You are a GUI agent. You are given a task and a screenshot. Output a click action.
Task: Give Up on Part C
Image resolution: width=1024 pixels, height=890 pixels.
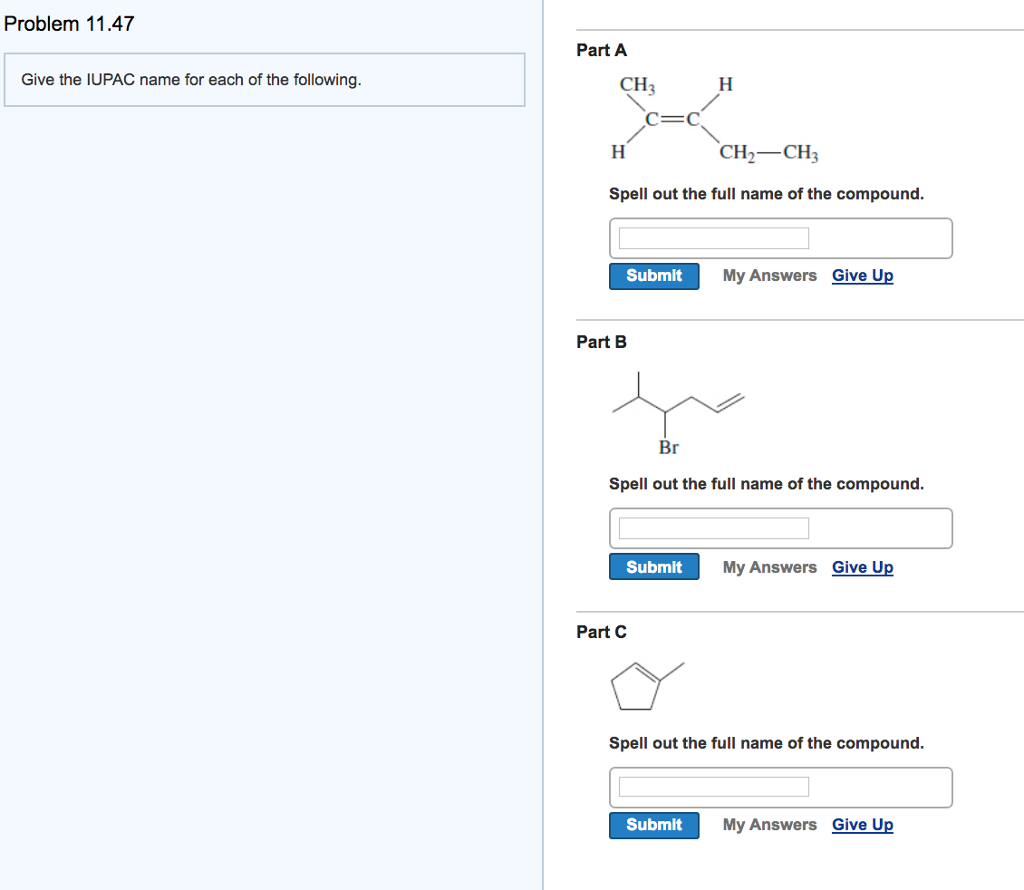(862, 825)
